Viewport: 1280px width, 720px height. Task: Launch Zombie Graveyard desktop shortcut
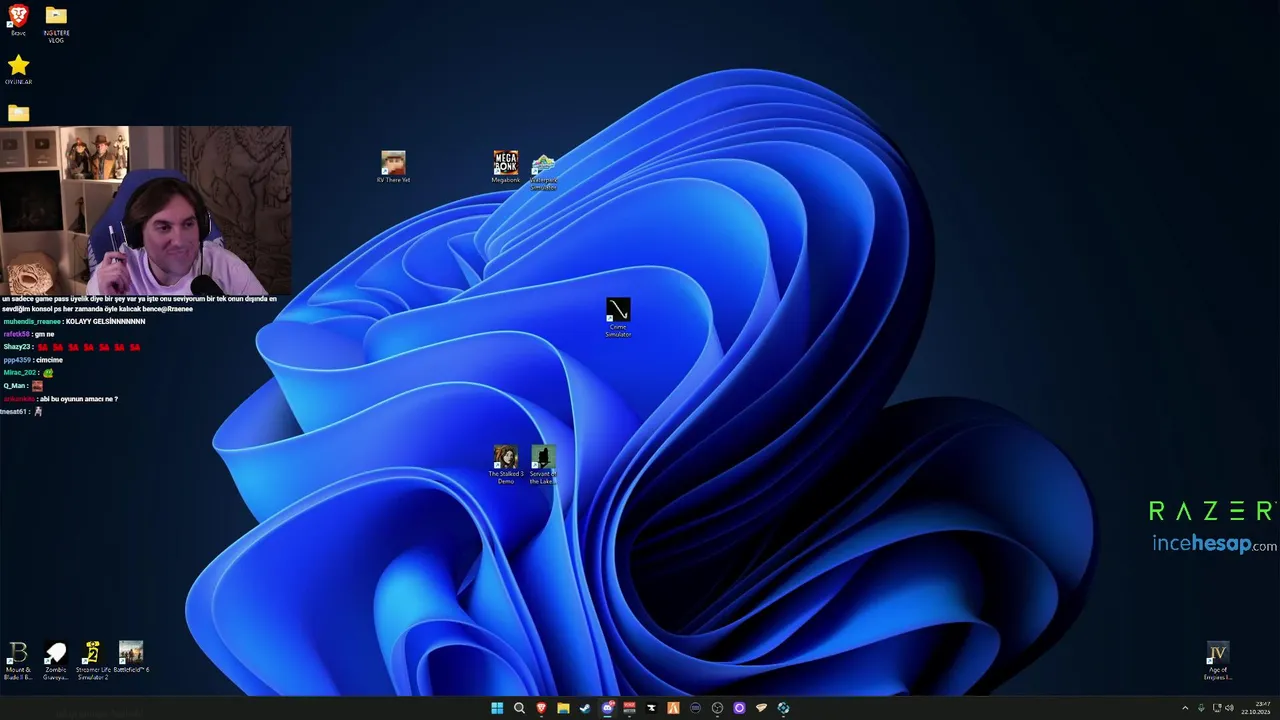[x=56, y=662]
